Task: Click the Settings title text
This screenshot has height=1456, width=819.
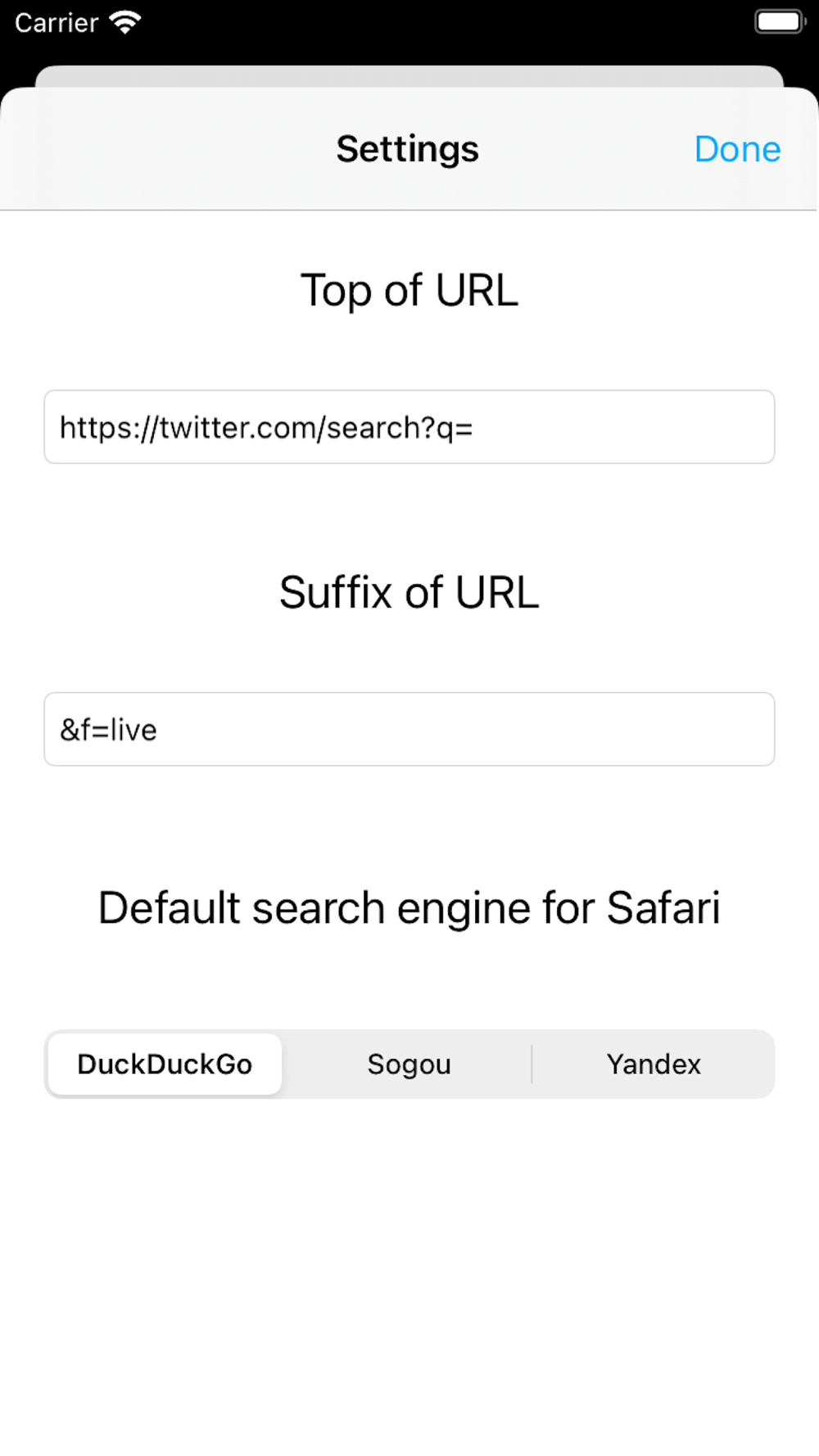Action: pyautogui.click(x=407, y=149)
